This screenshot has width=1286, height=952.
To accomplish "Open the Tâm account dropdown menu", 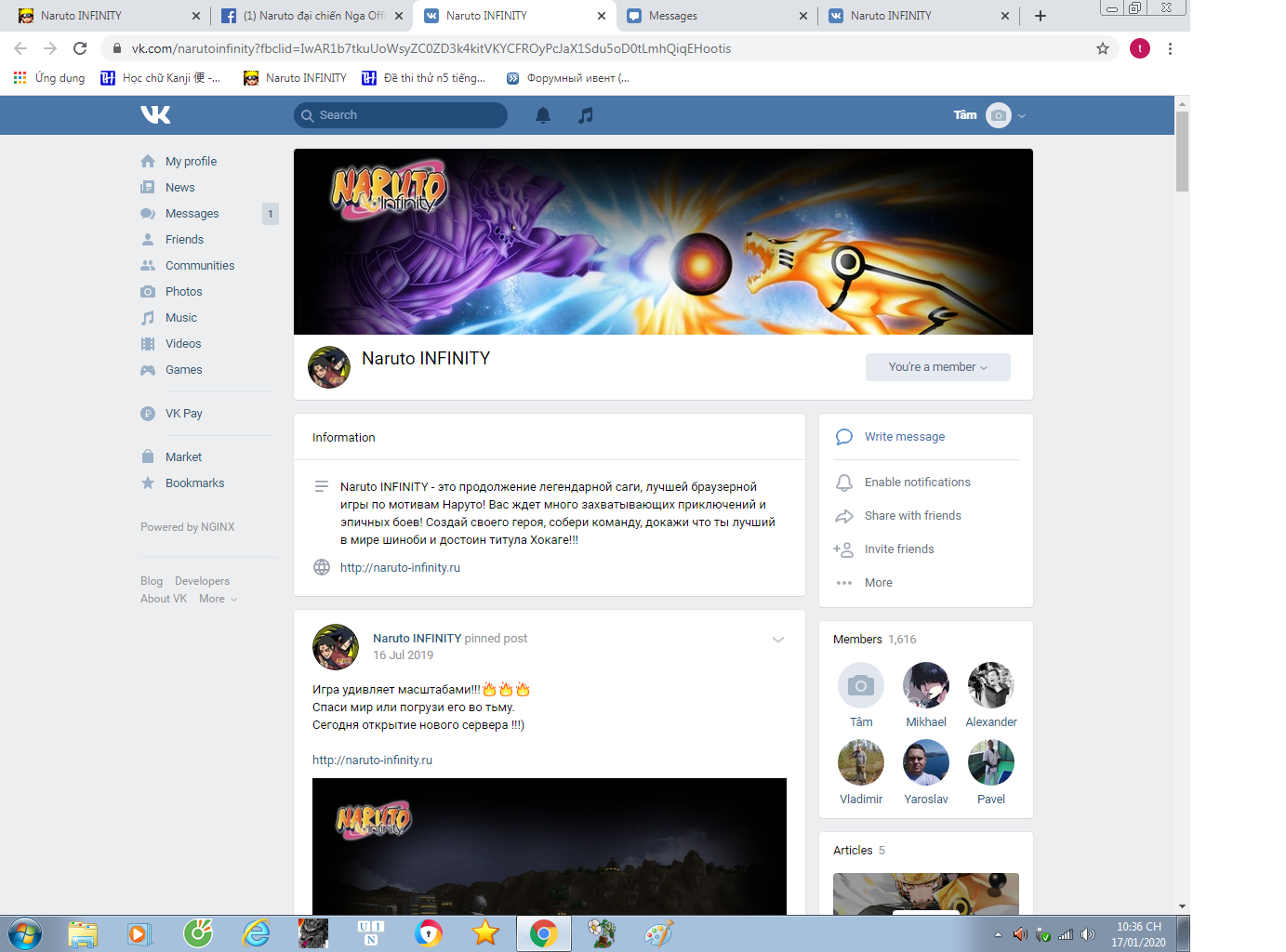I will [989, 115].
